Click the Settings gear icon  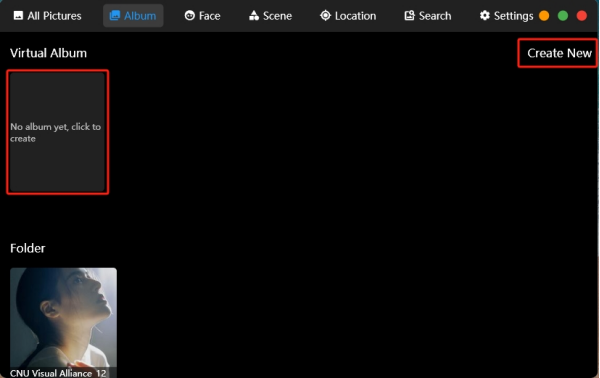[x=484, y=16]
